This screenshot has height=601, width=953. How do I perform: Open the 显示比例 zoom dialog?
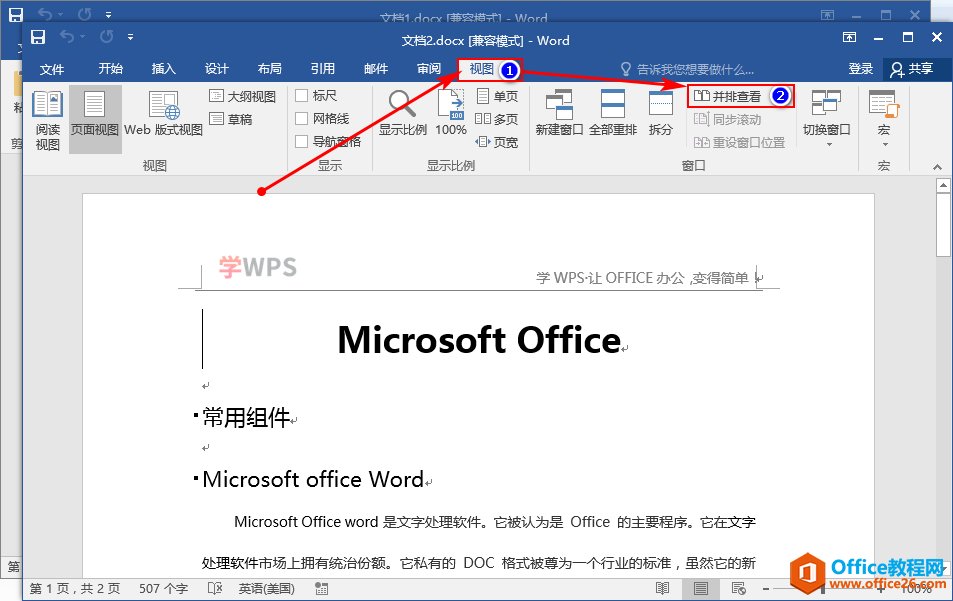[x=402, y=113]
